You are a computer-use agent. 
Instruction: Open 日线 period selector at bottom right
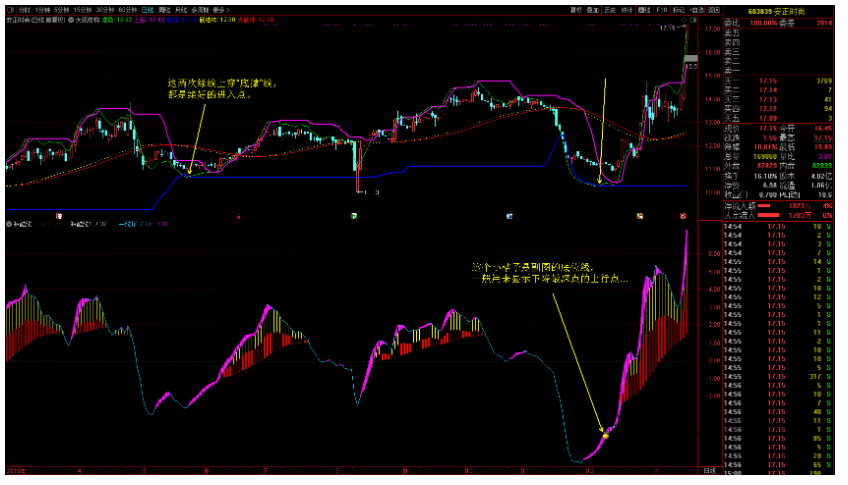coord(710,471)
